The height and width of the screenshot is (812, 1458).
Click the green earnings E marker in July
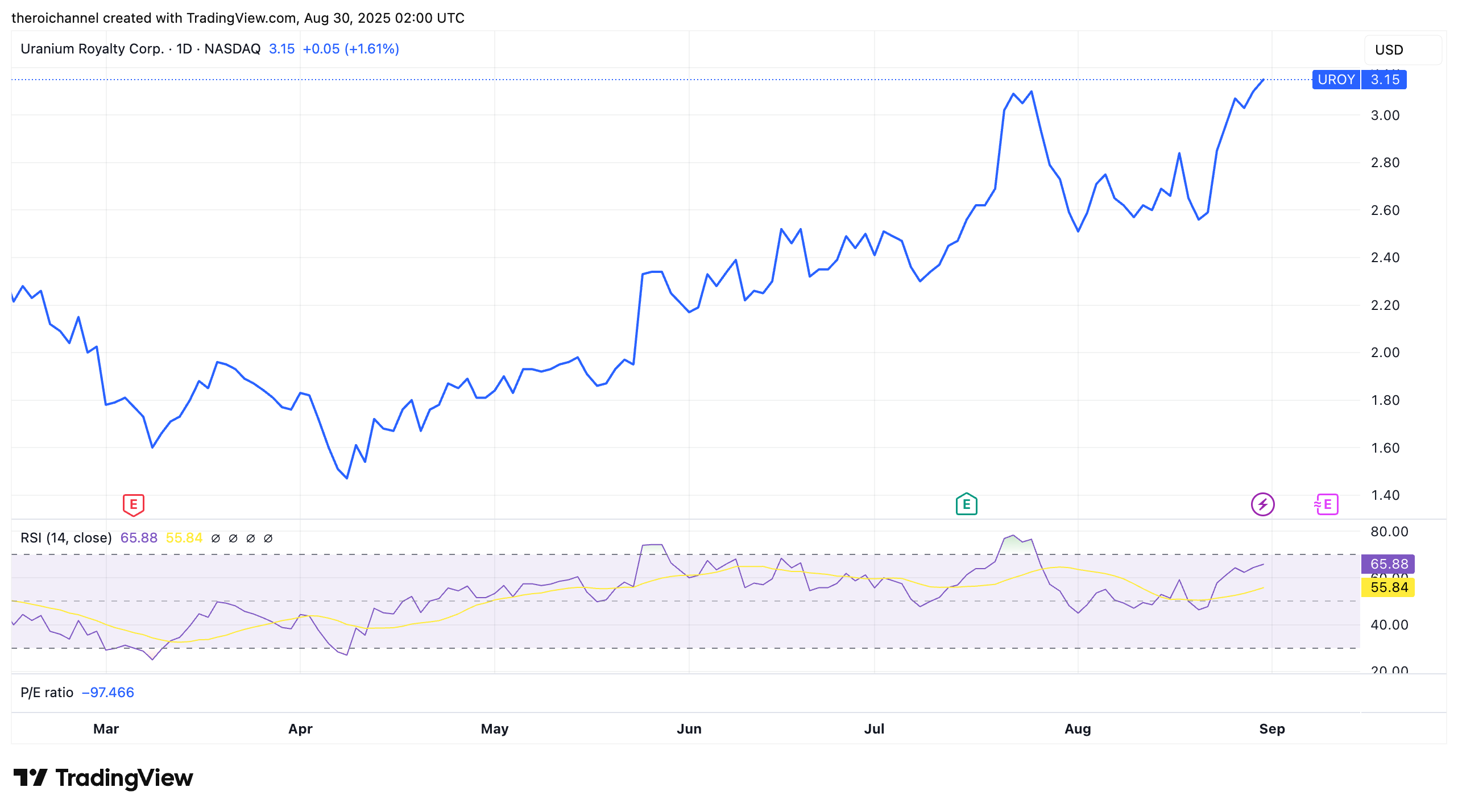coord(966,504)
